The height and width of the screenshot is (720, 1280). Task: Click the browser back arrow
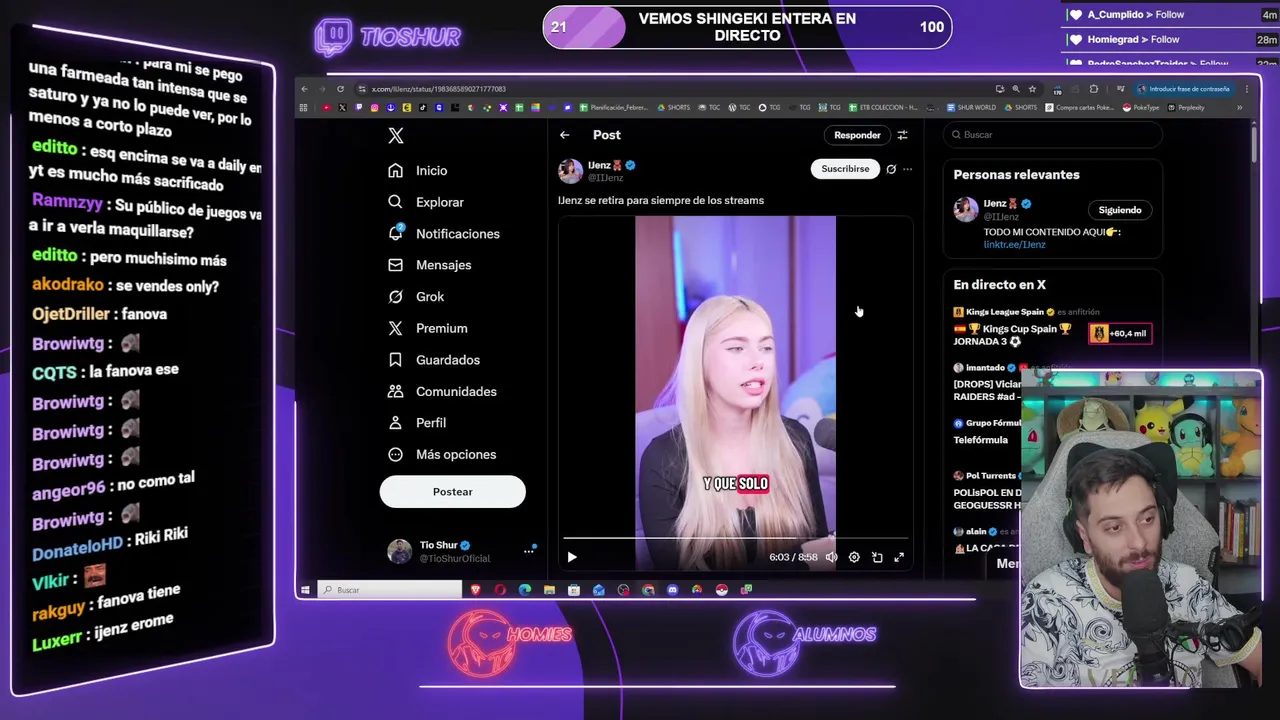[x=305, y=89]
